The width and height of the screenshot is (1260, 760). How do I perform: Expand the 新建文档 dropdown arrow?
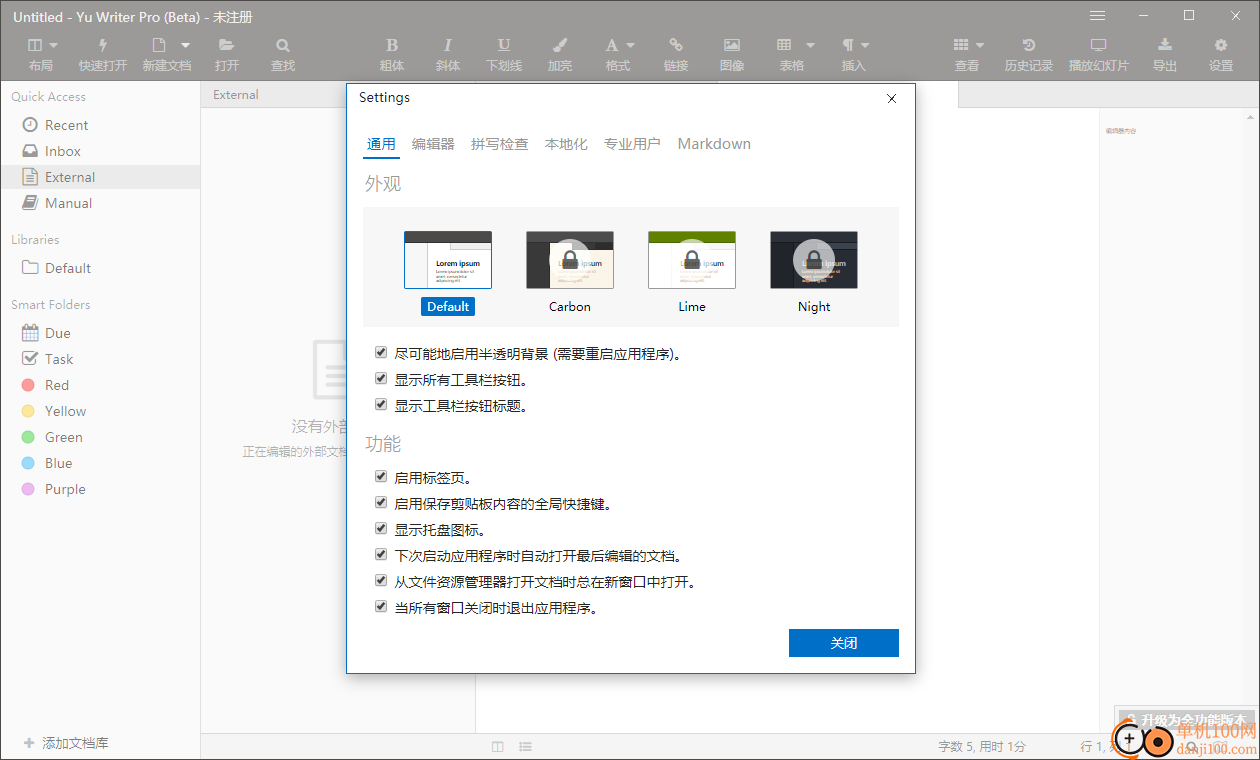point(185,45)
